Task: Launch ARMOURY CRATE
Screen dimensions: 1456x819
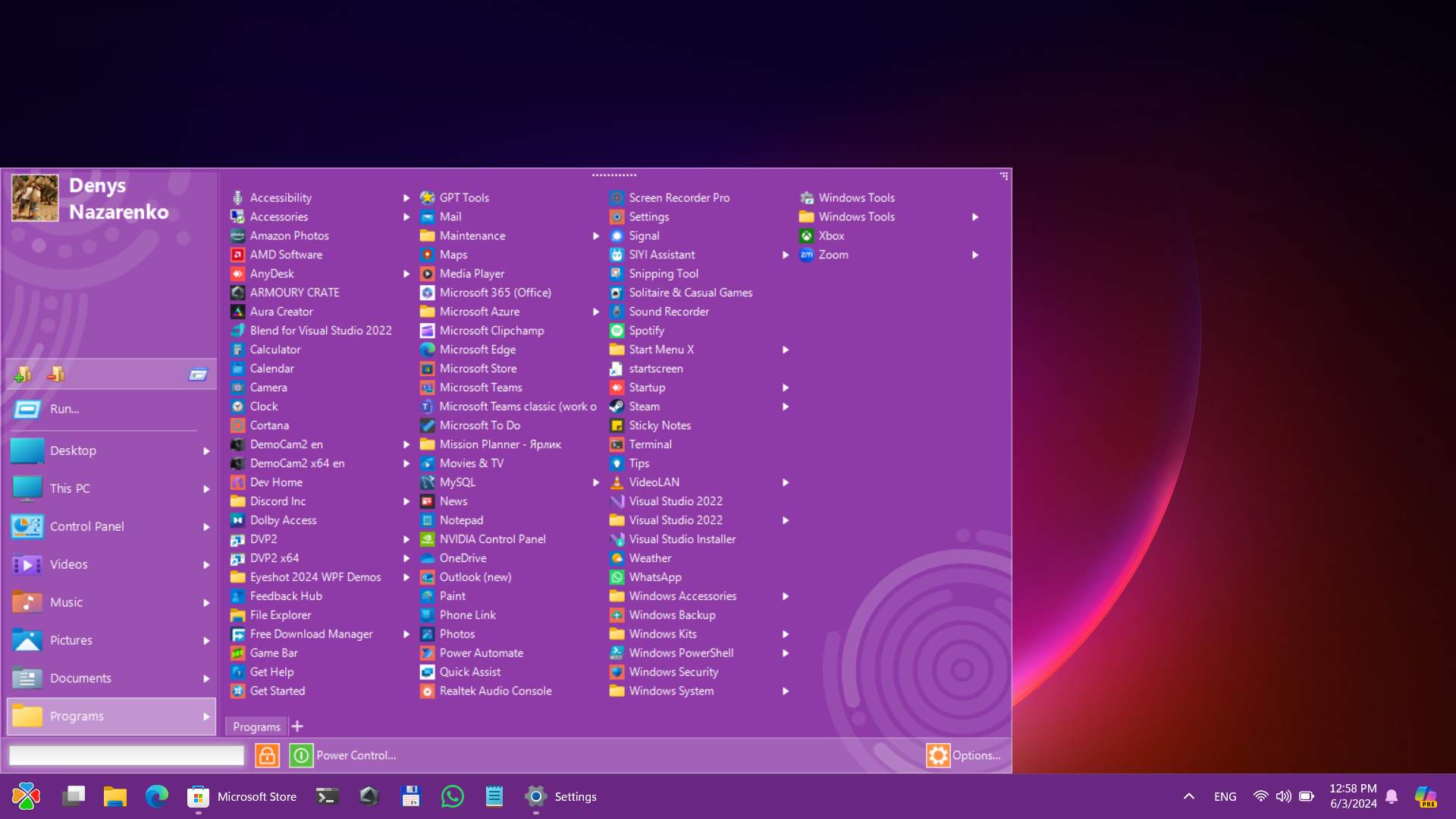Action: (x=285, y=293)
